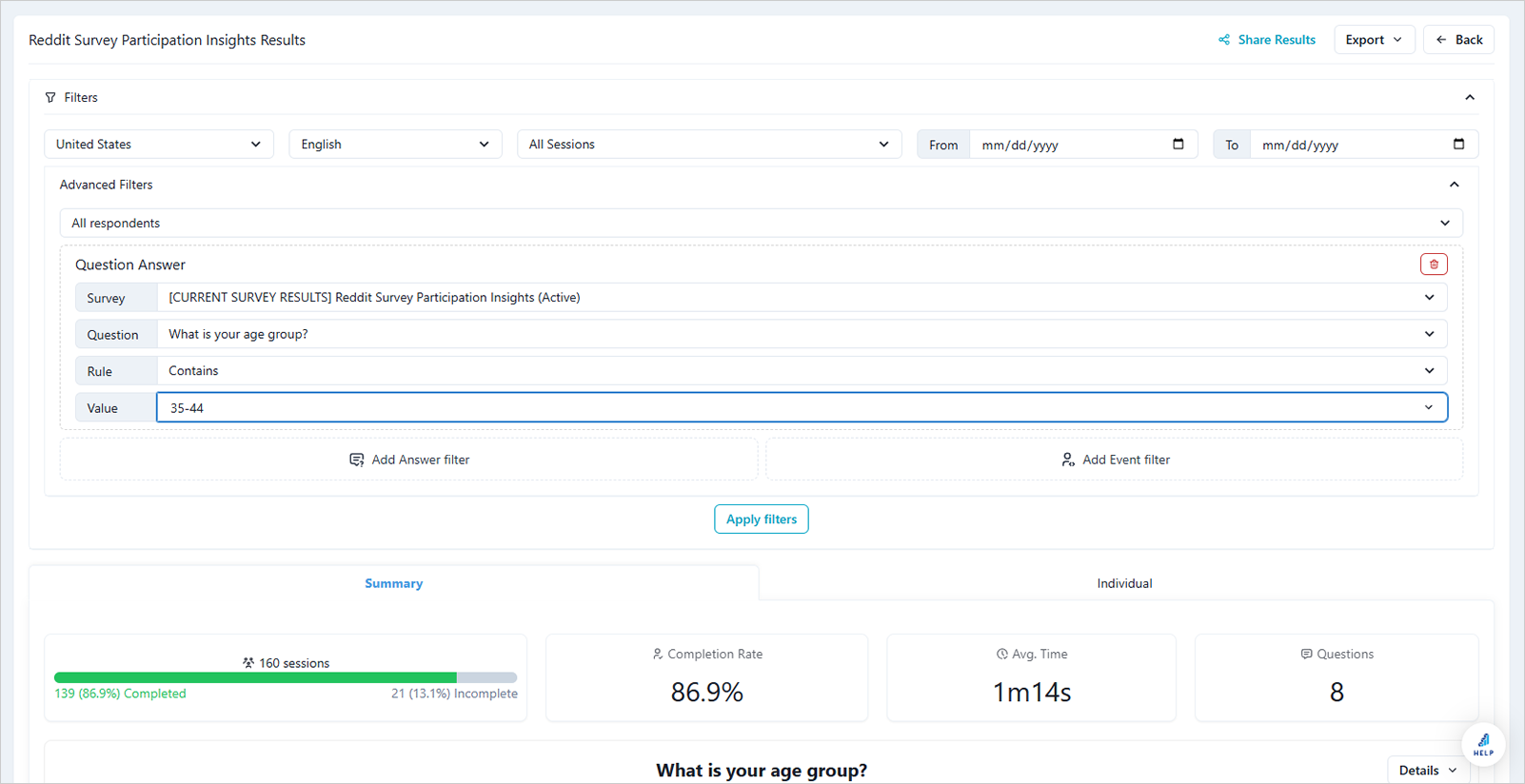This screenshot has width=1525, height=784.
Task: Collapse the Advanced Filters section chevron
Action: coord(1454,185)
